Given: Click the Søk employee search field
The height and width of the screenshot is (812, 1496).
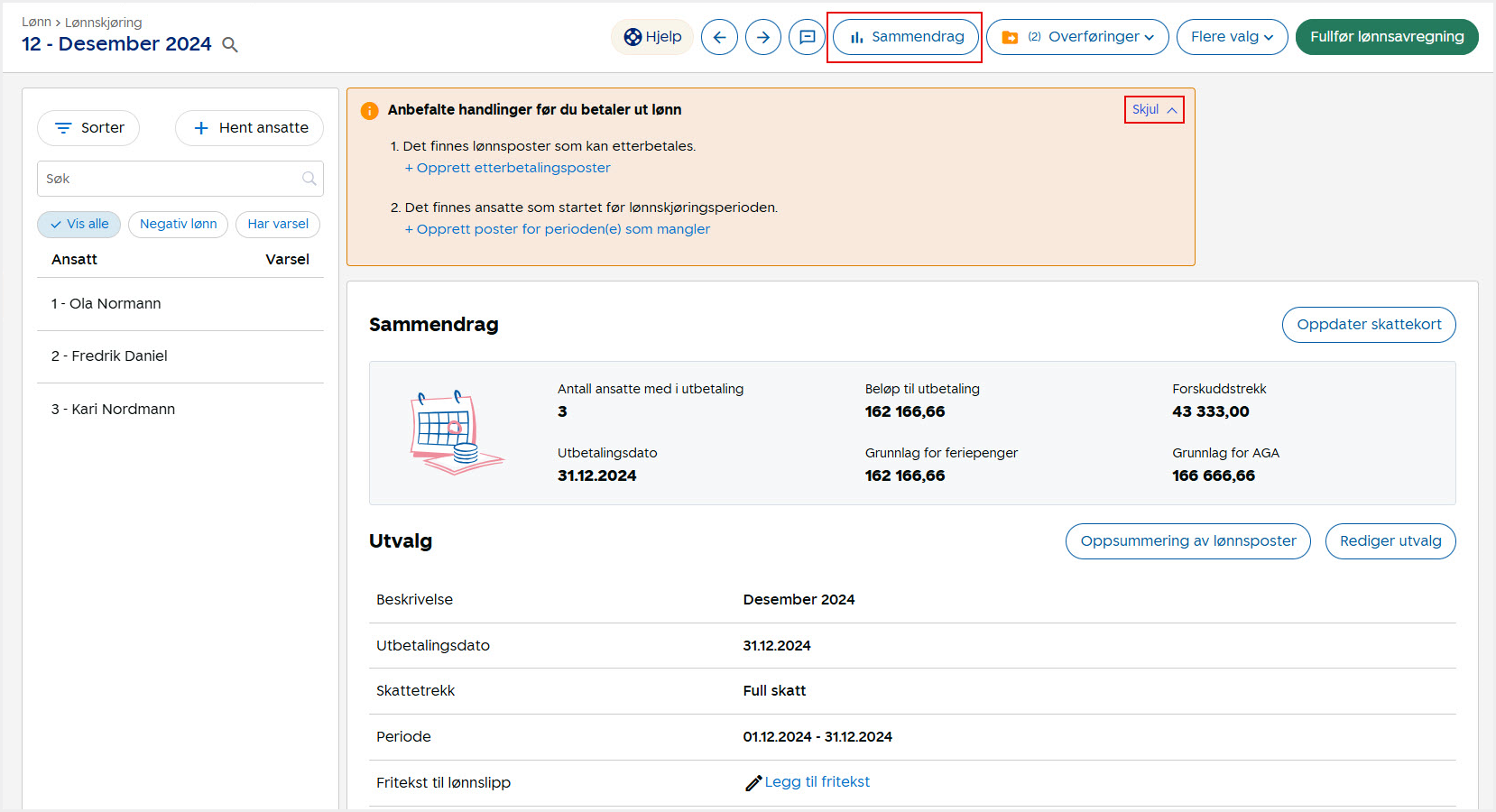Looking at the screenshot, I should click(171, 179).
